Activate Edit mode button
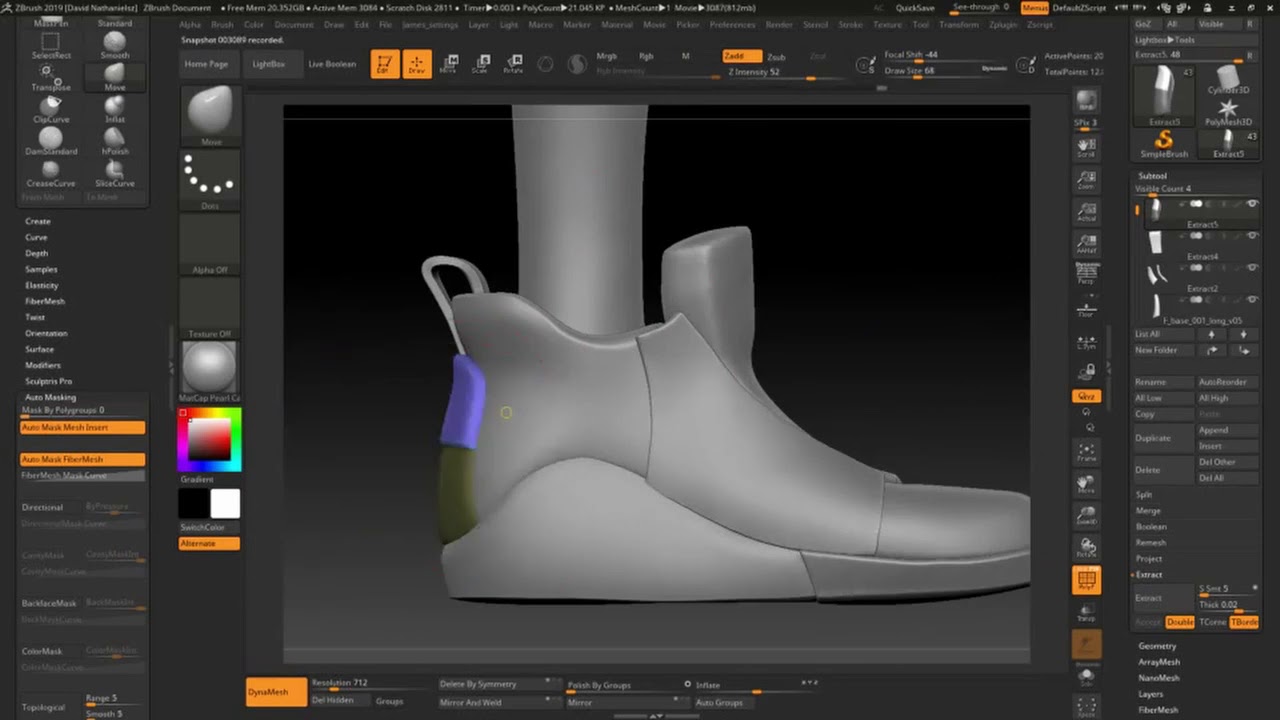1280x720 pixels. (385, 64)
